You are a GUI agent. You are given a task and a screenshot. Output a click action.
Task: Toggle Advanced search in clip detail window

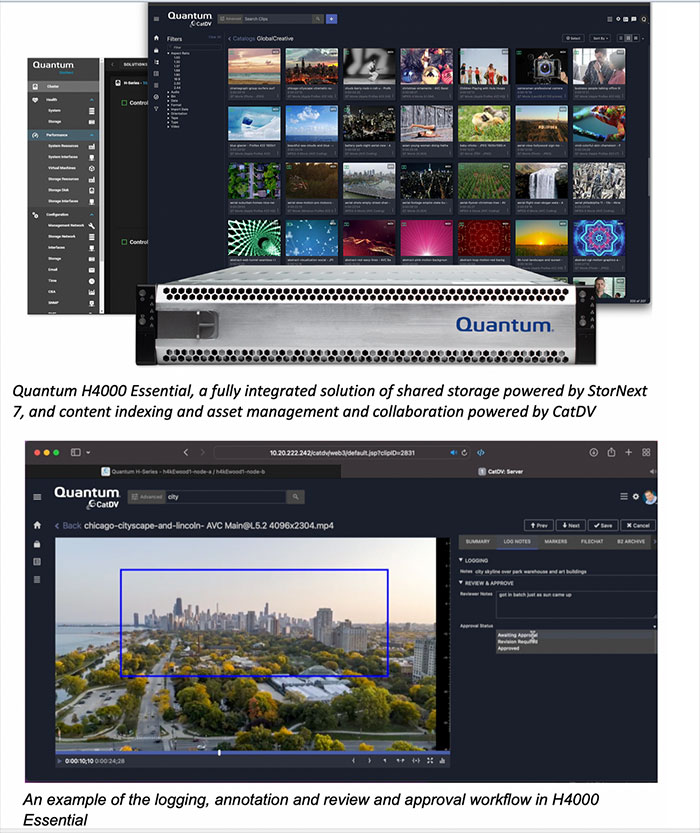(147, 497)
